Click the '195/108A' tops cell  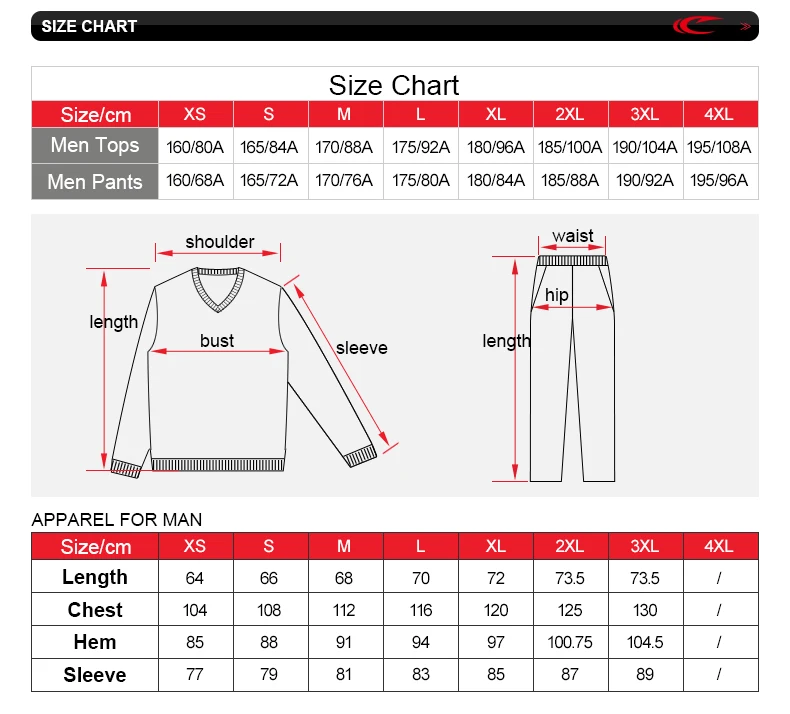[x=719, y=147]
